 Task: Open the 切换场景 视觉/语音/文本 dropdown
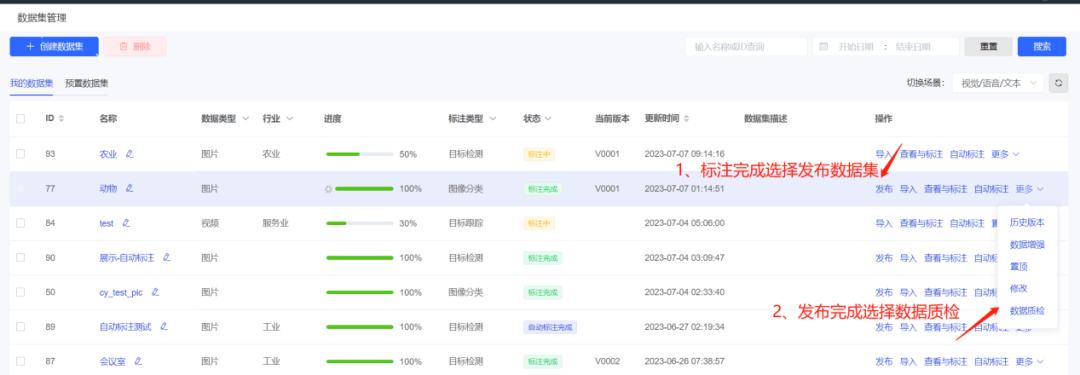coord(998,83)
